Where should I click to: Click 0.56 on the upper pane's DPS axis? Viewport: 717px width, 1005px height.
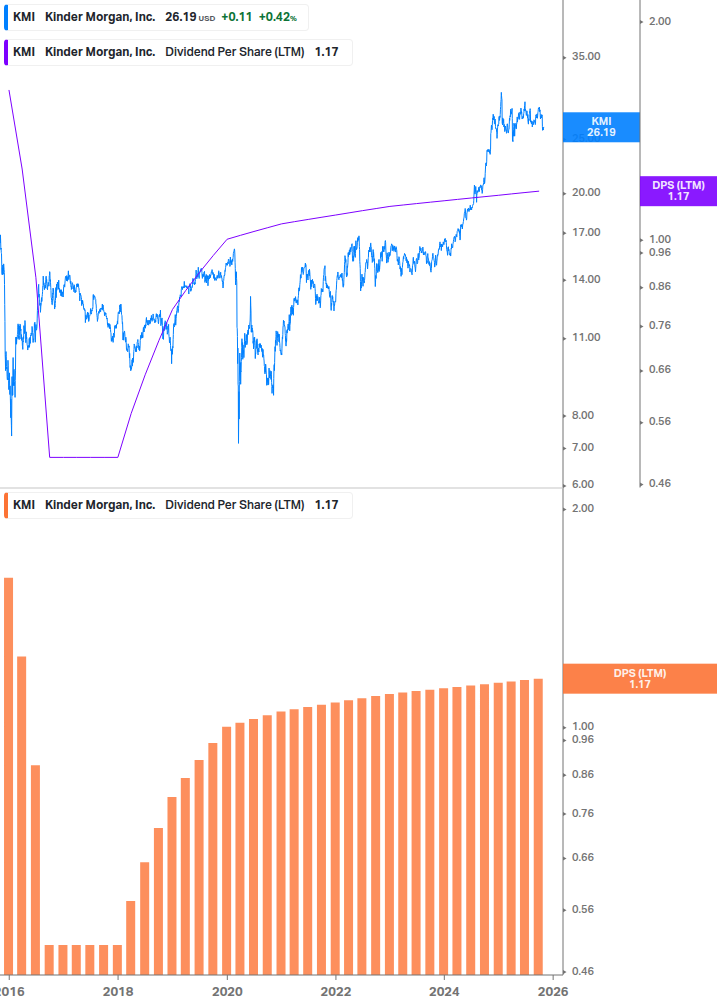point(659,421)
